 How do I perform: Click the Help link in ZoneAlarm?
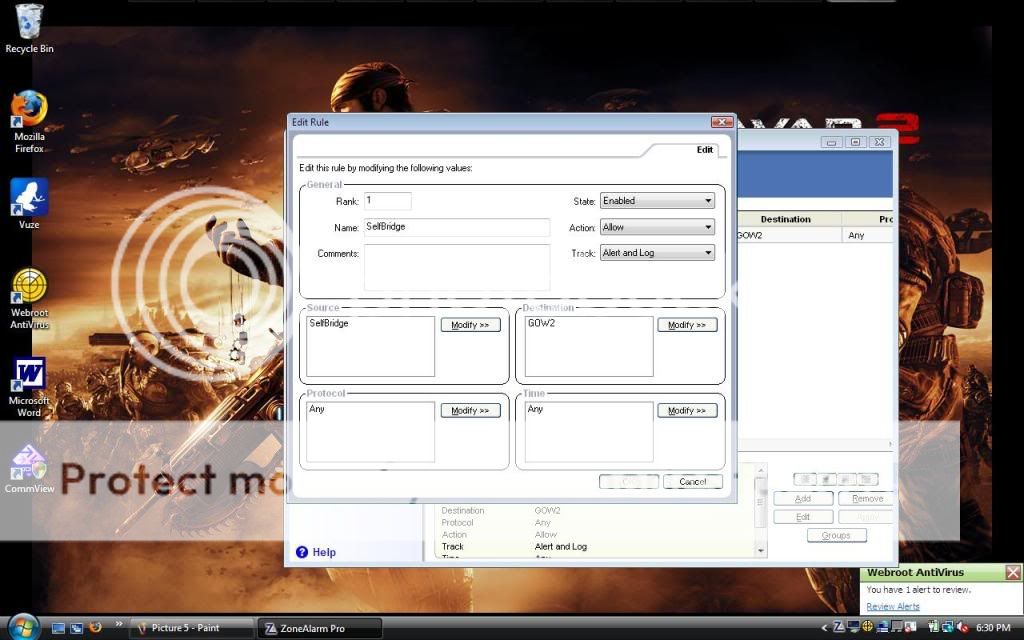coord(316,552)
